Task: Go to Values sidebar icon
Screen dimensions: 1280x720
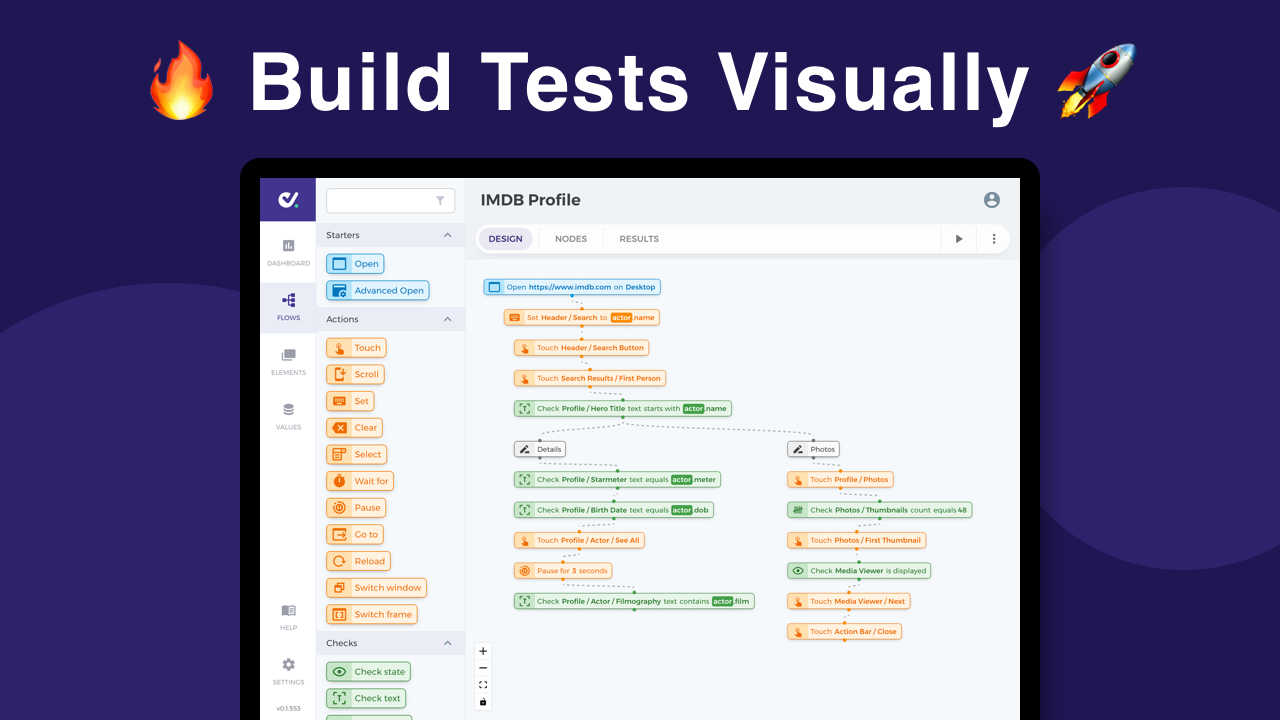Action: point(288,416)
